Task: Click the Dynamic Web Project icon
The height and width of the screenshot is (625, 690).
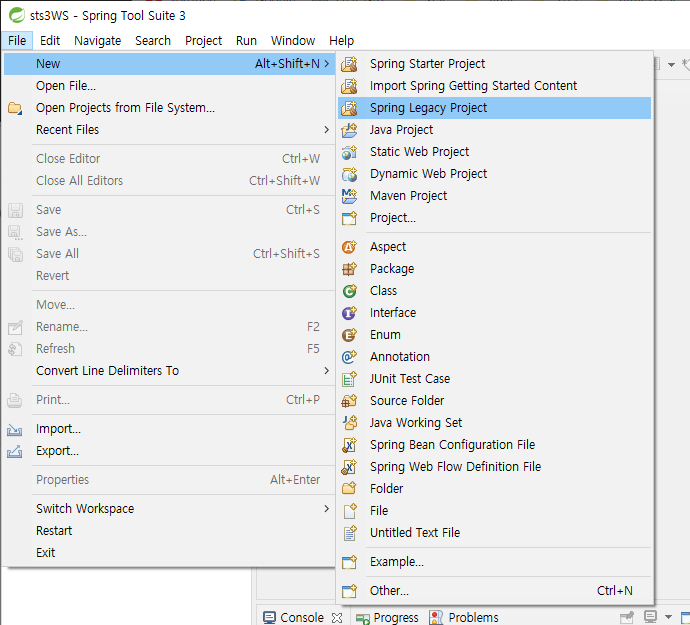Action: 349,174
